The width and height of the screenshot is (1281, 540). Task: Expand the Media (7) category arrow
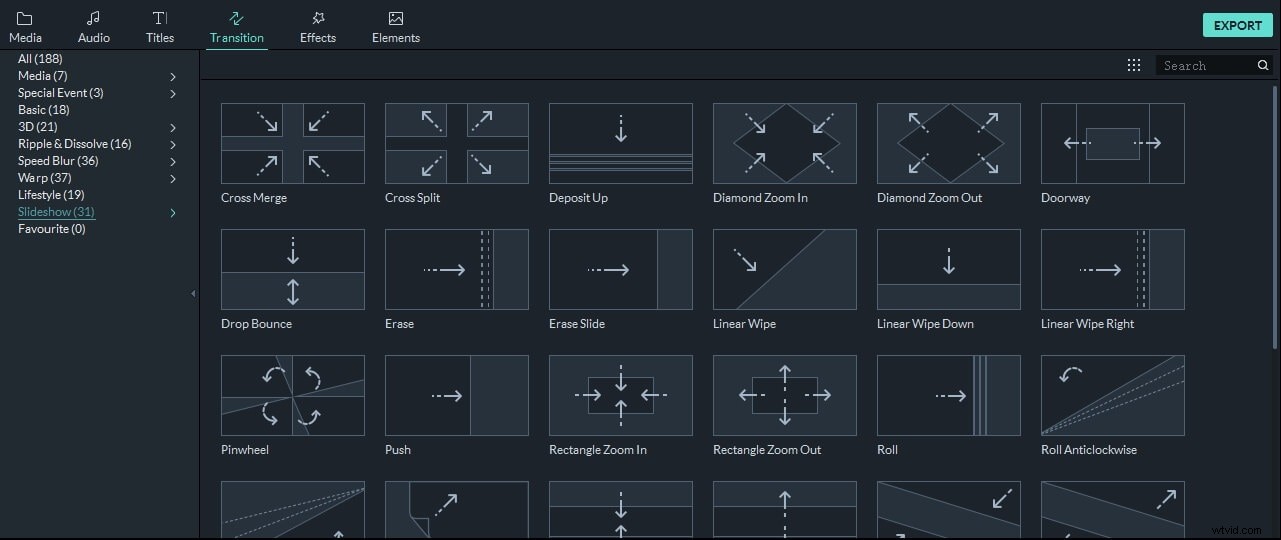173,76
